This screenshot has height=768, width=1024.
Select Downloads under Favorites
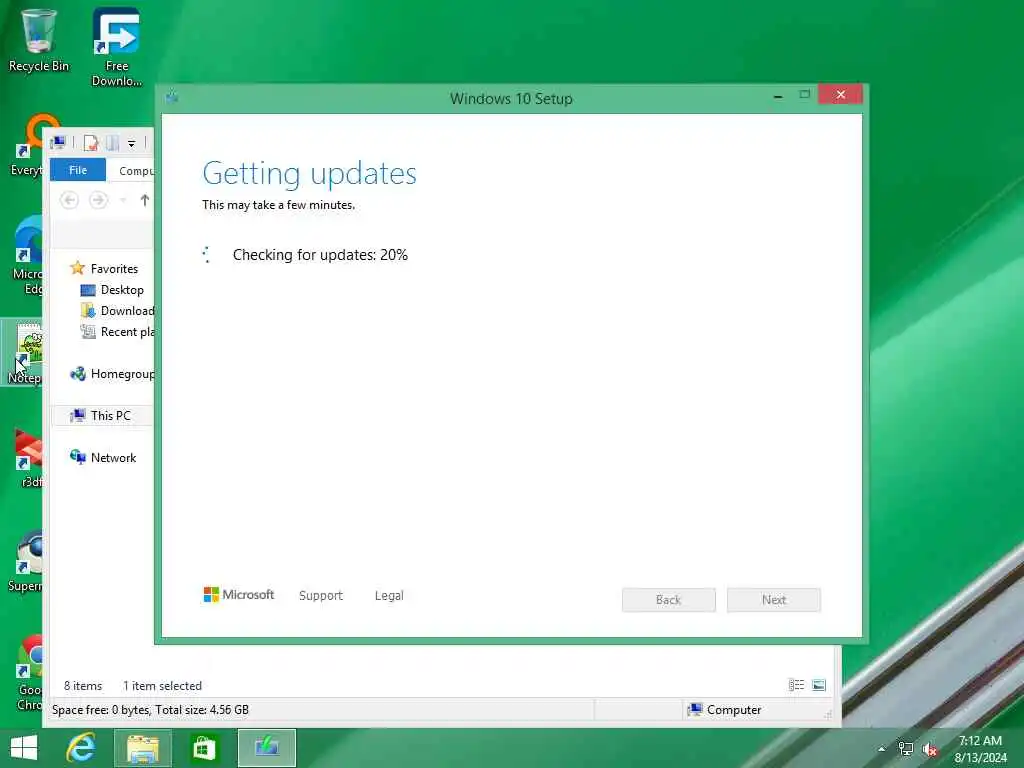(117, 311)
